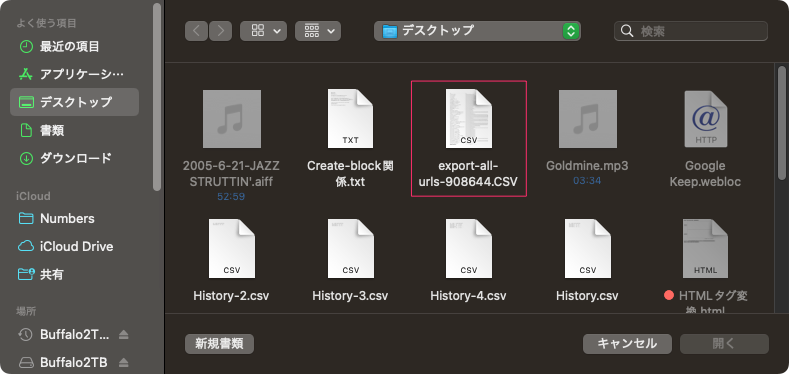Viewport: 789px width, 374px height.
Task: Select the export-all-urls-908644.CSV file icon
Action: coord(469,119)
